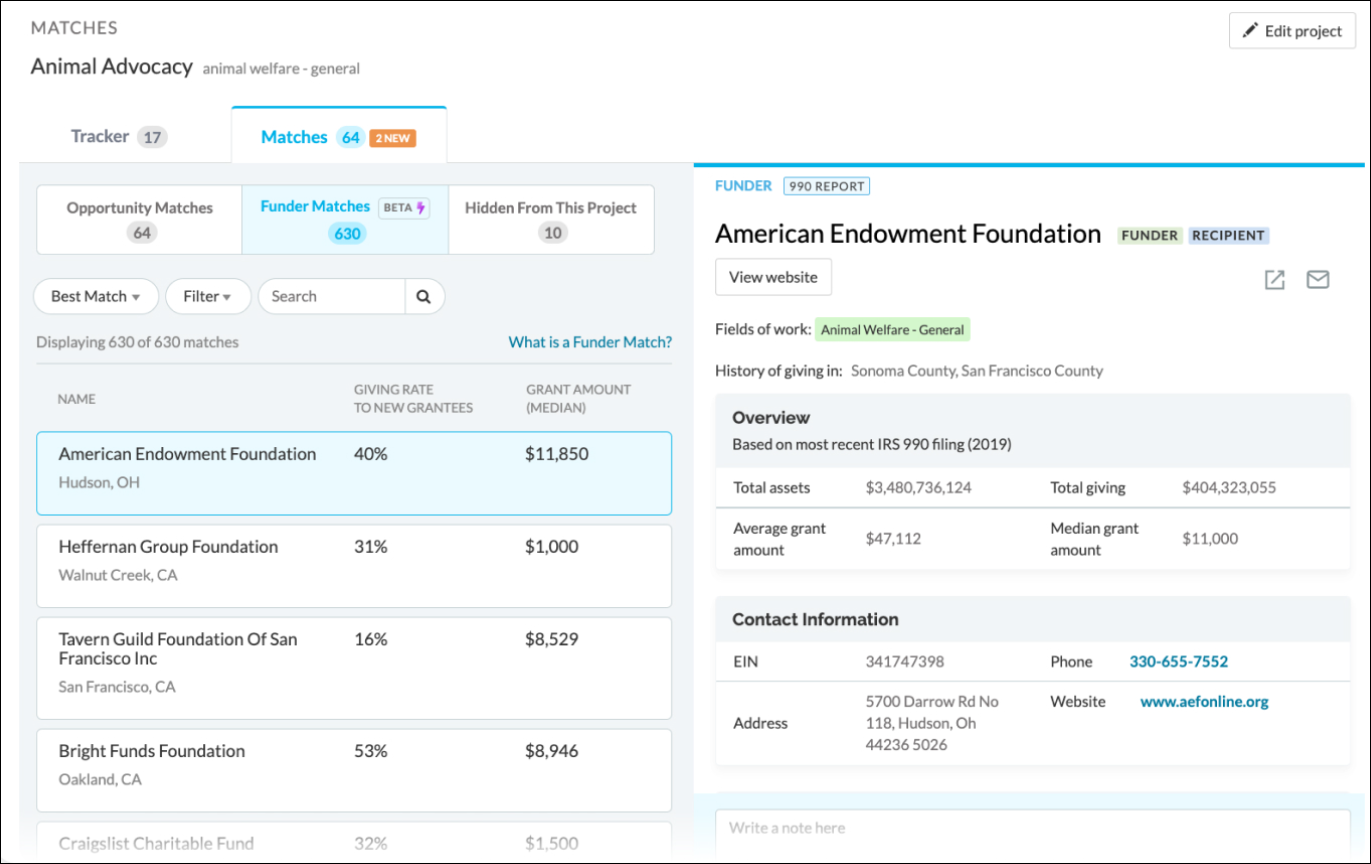Click the Walnut Creek, CA location text
The height and width of the screenshot is (864, 1371).
117,575
